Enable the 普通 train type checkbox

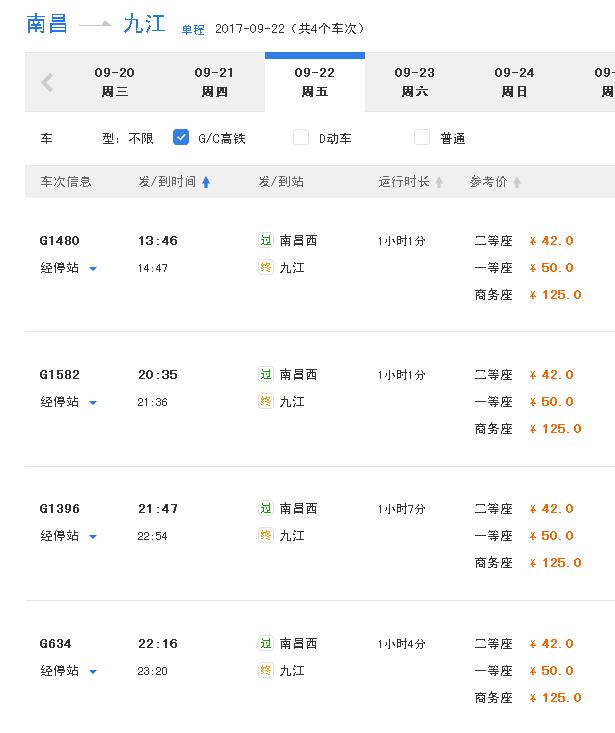pos(422,137)
